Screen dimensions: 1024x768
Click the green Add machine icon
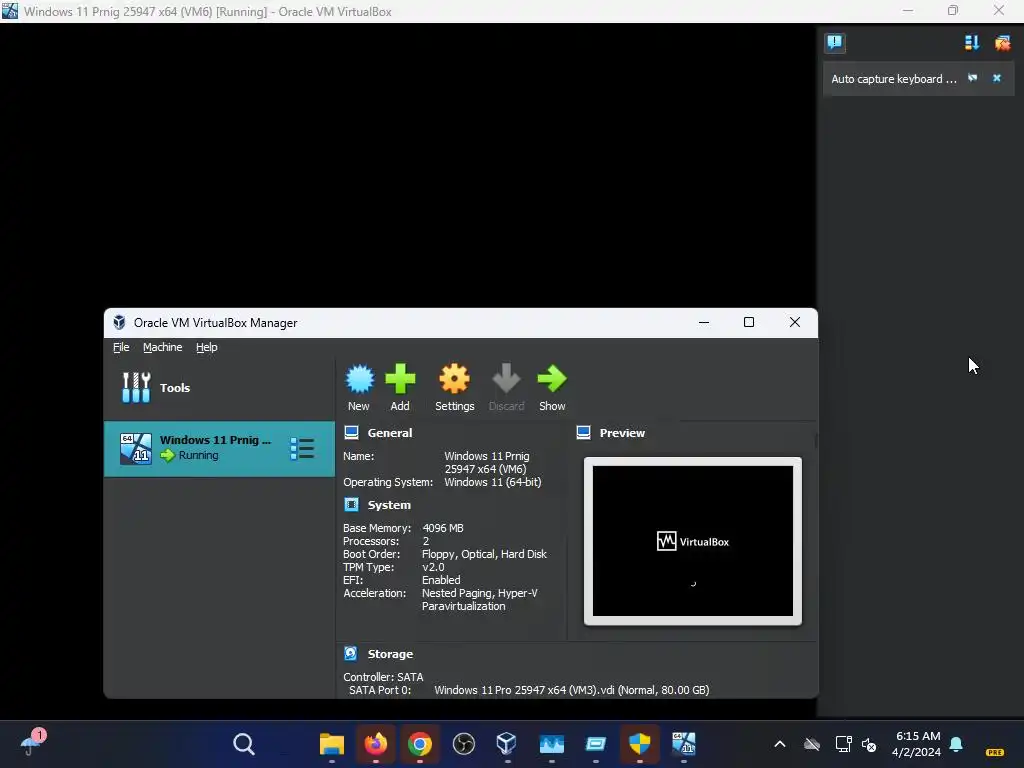point(400,379)
